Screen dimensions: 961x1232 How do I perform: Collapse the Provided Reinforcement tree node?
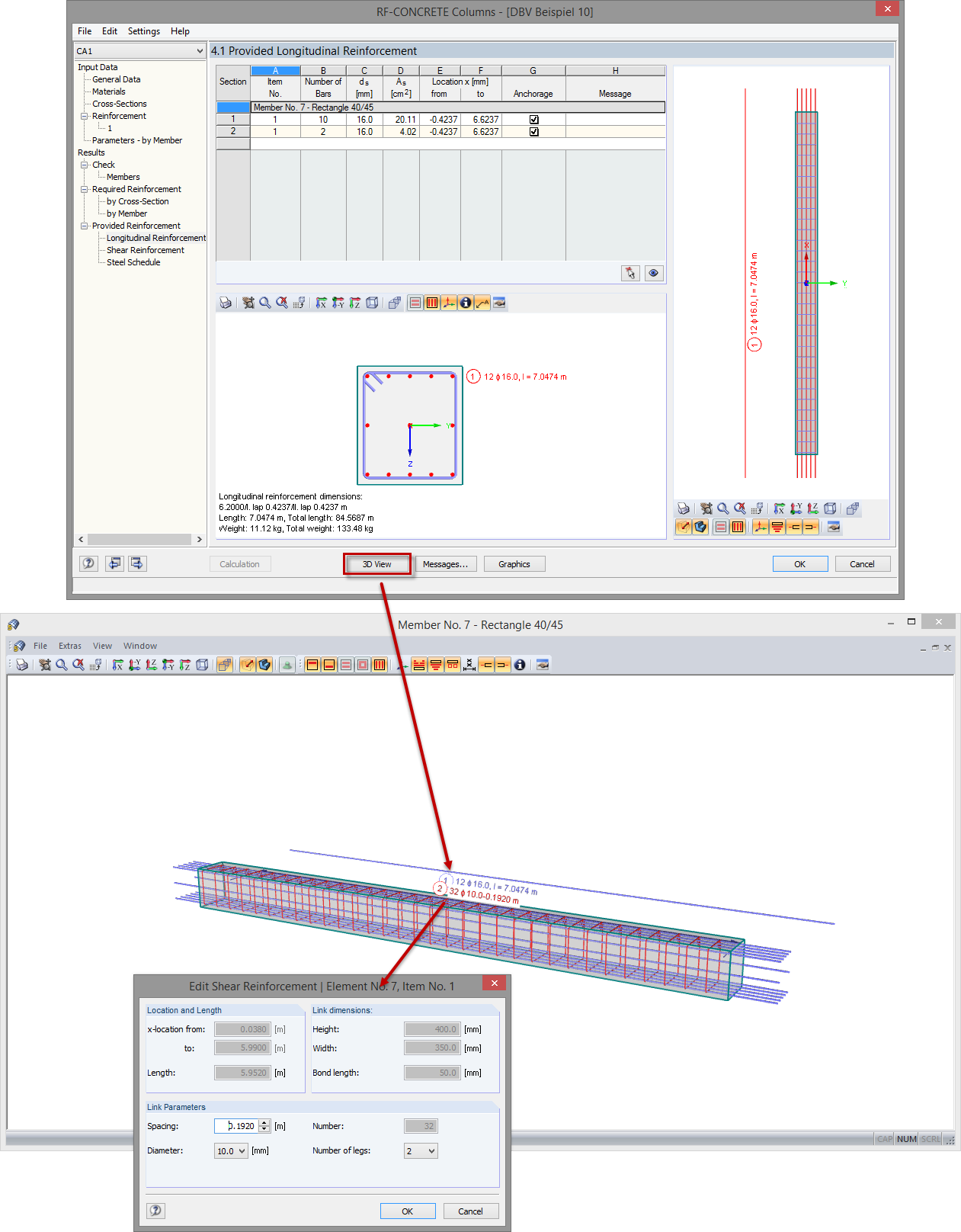click(85, 226)
